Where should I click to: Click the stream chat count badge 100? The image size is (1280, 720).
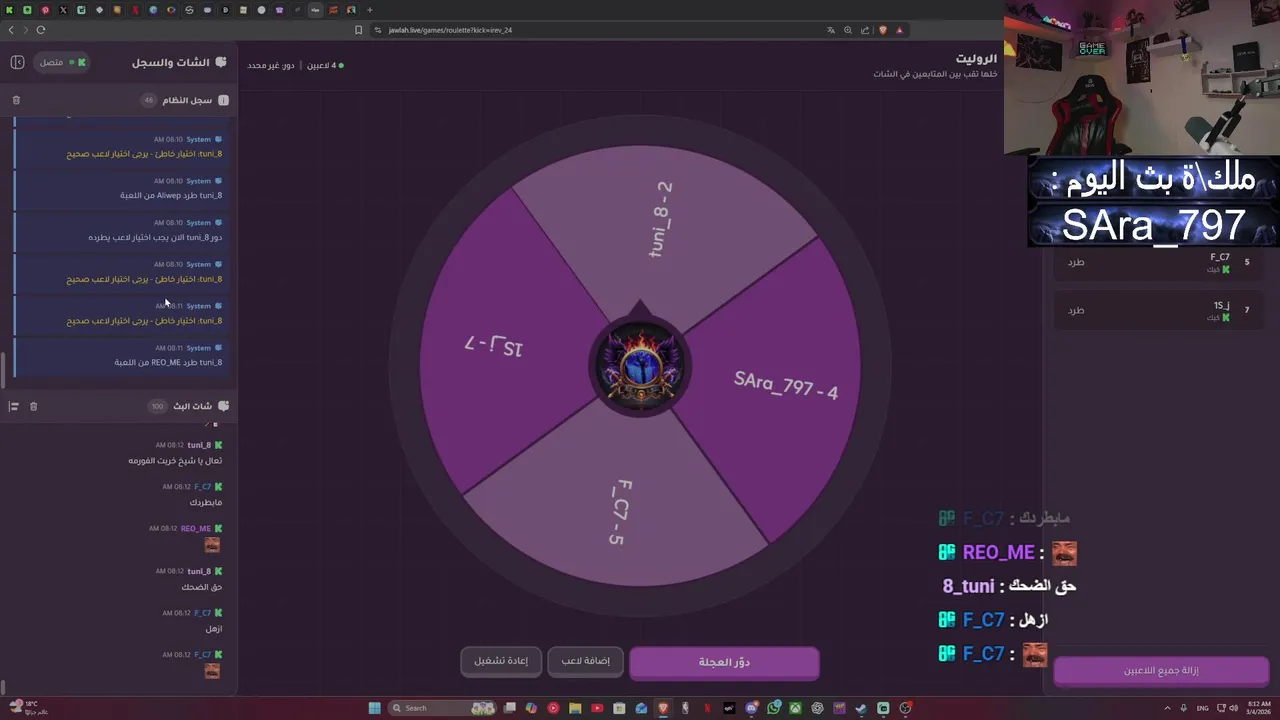click(157, 406)
